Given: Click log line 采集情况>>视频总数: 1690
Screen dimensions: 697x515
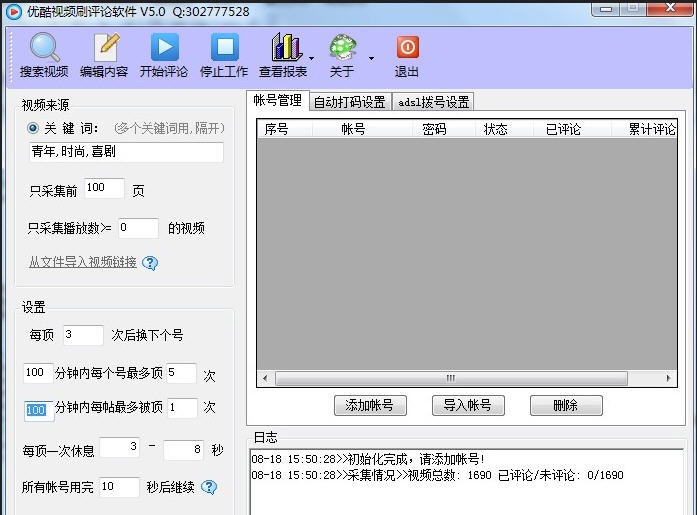Looking at the screenshot, I should [437, 475].
